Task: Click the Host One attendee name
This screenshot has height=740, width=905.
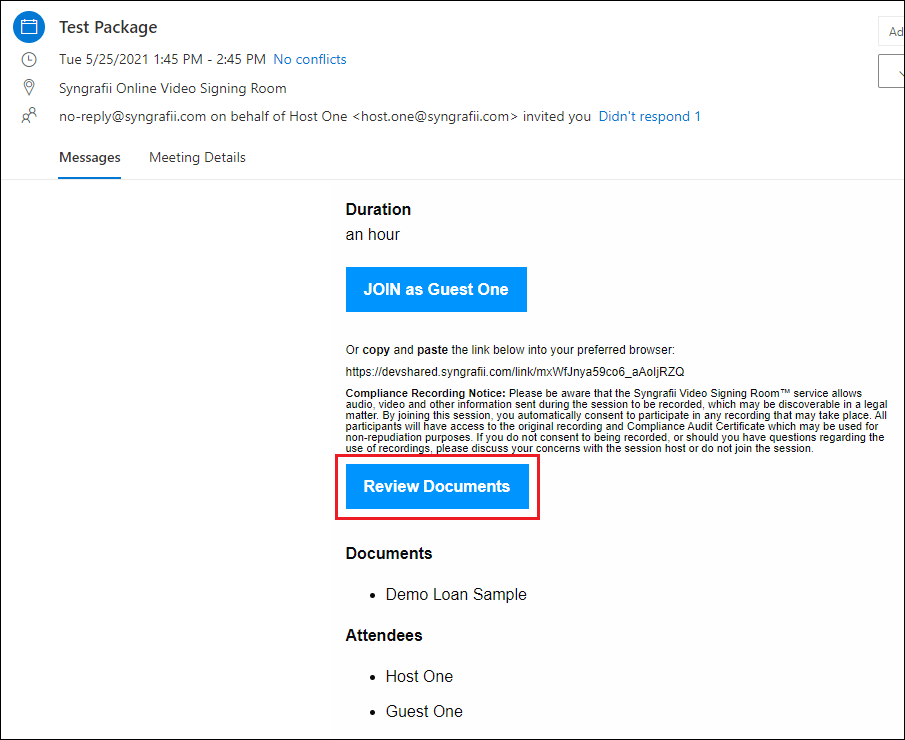Action: coord(419,676)
